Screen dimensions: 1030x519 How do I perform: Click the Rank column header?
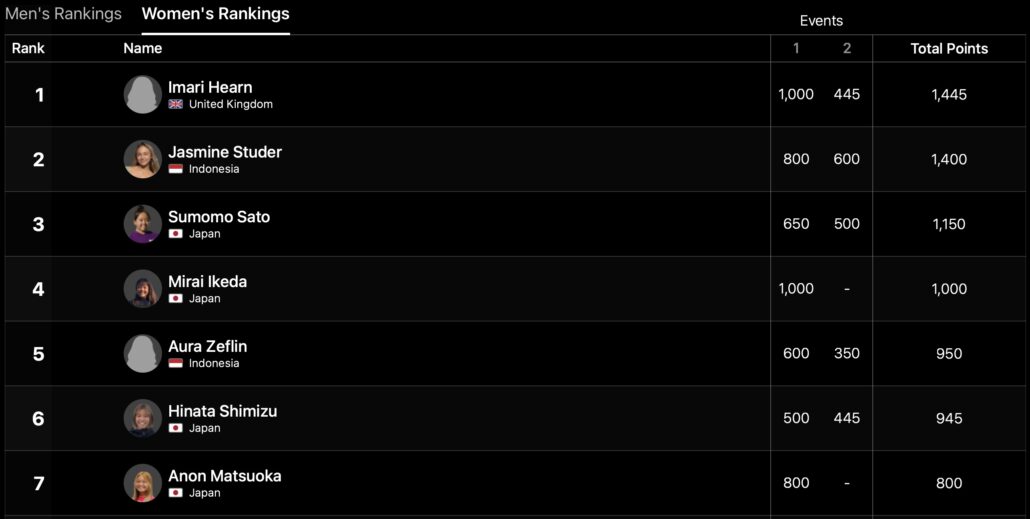(x=28, y=48)
